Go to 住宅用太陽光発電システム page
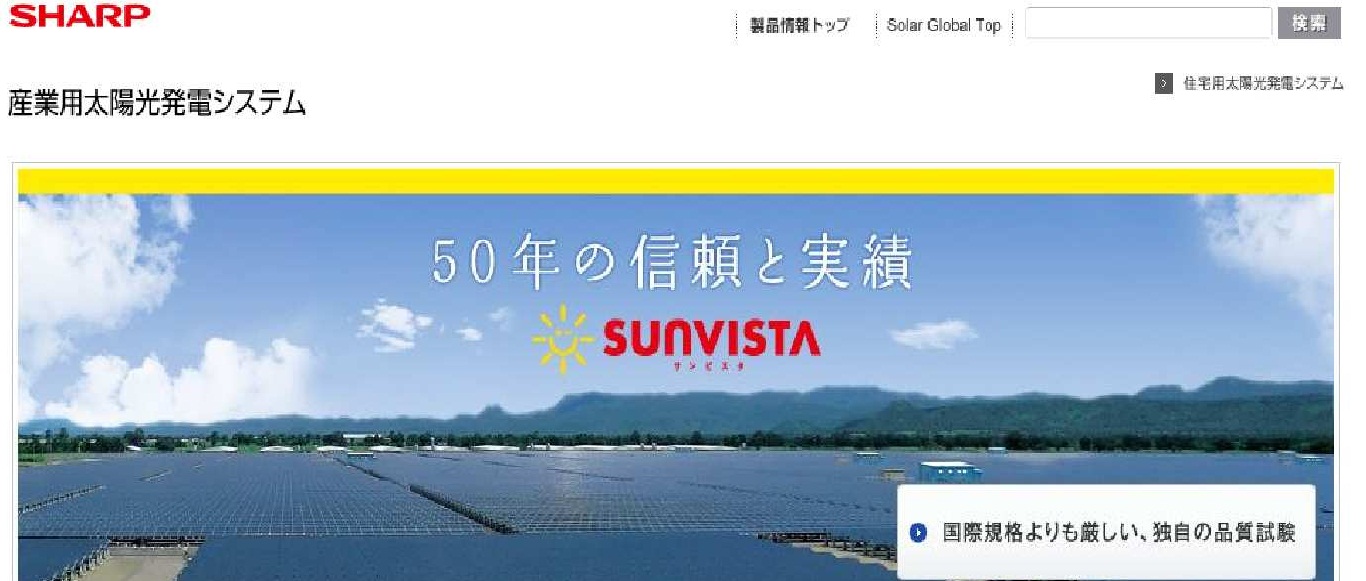The width and height of the screenshot is (1366, 581). point(1263,83)
